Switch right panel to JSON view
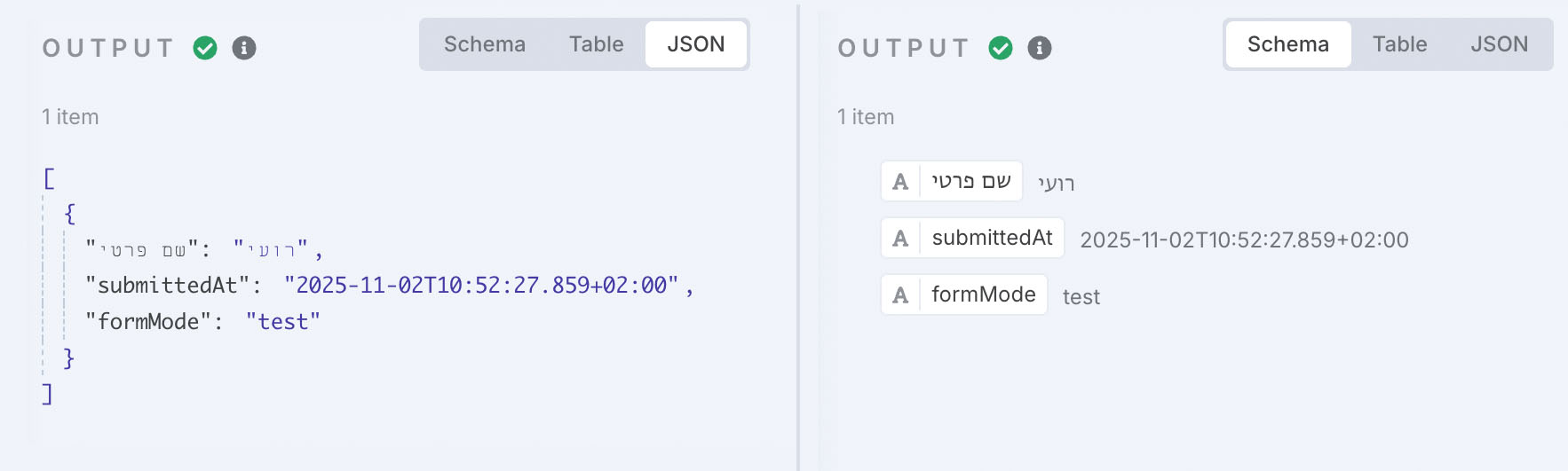 pyautogui.click(x=1499, y=44)
